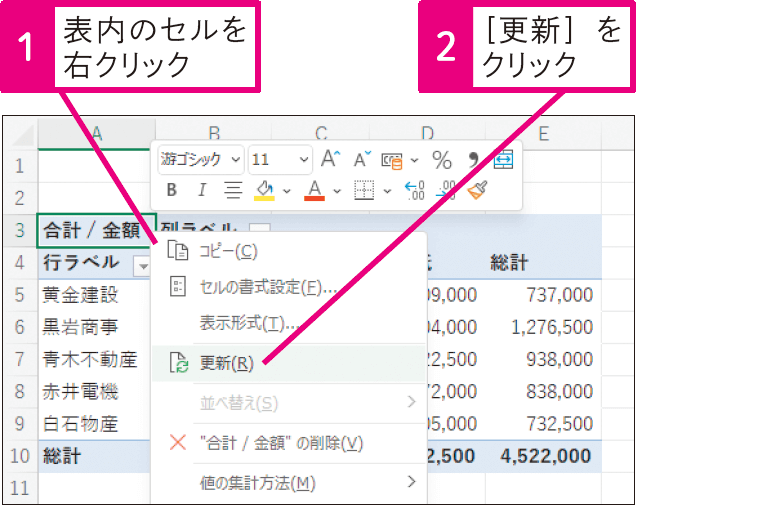Viewport: 783px width, 505px height.
Task: Select the 青木不動産 row label
Action: [89, 359]
